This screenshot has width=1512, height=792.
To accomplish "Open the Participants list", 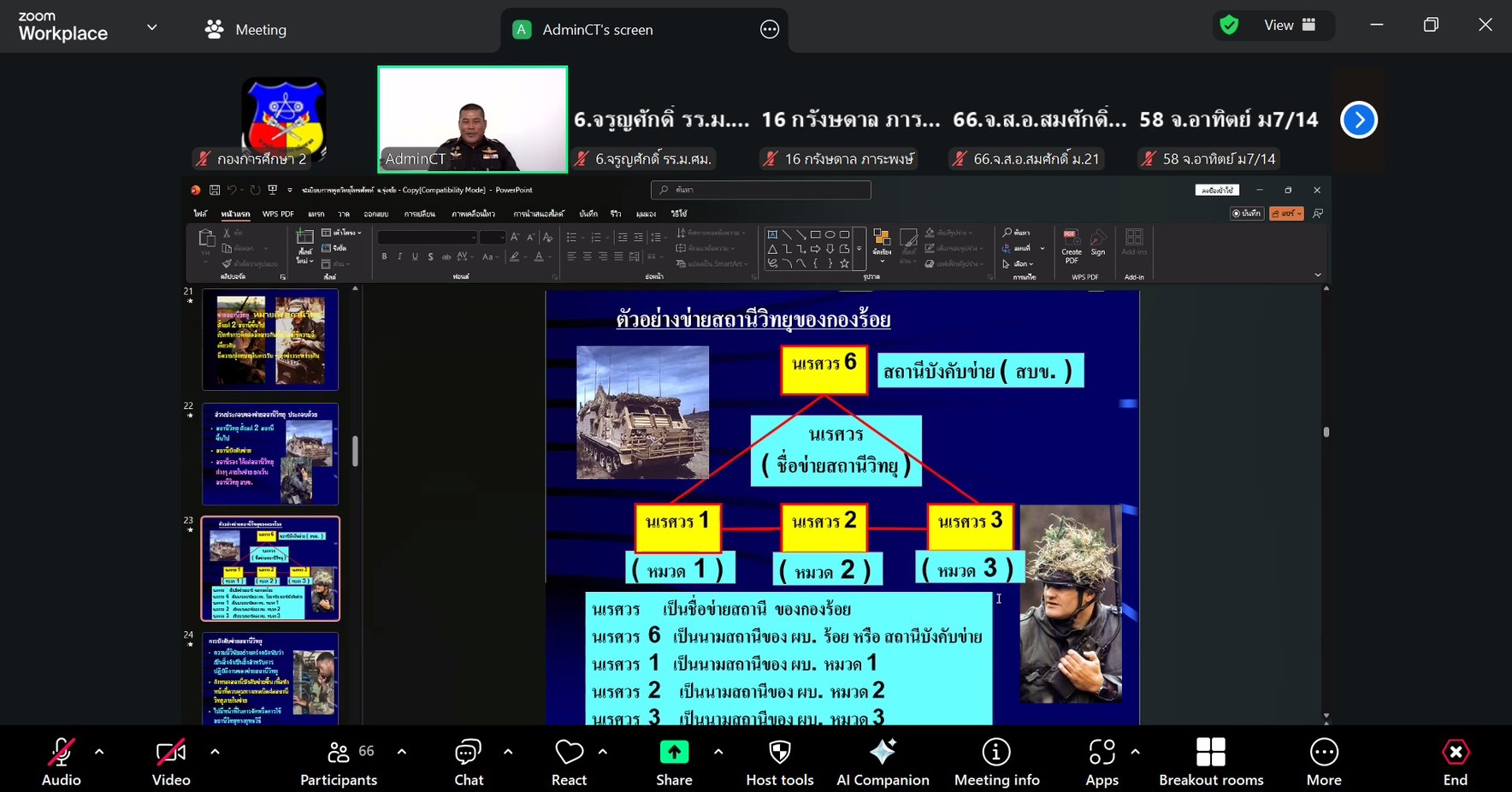I will 340,761.
